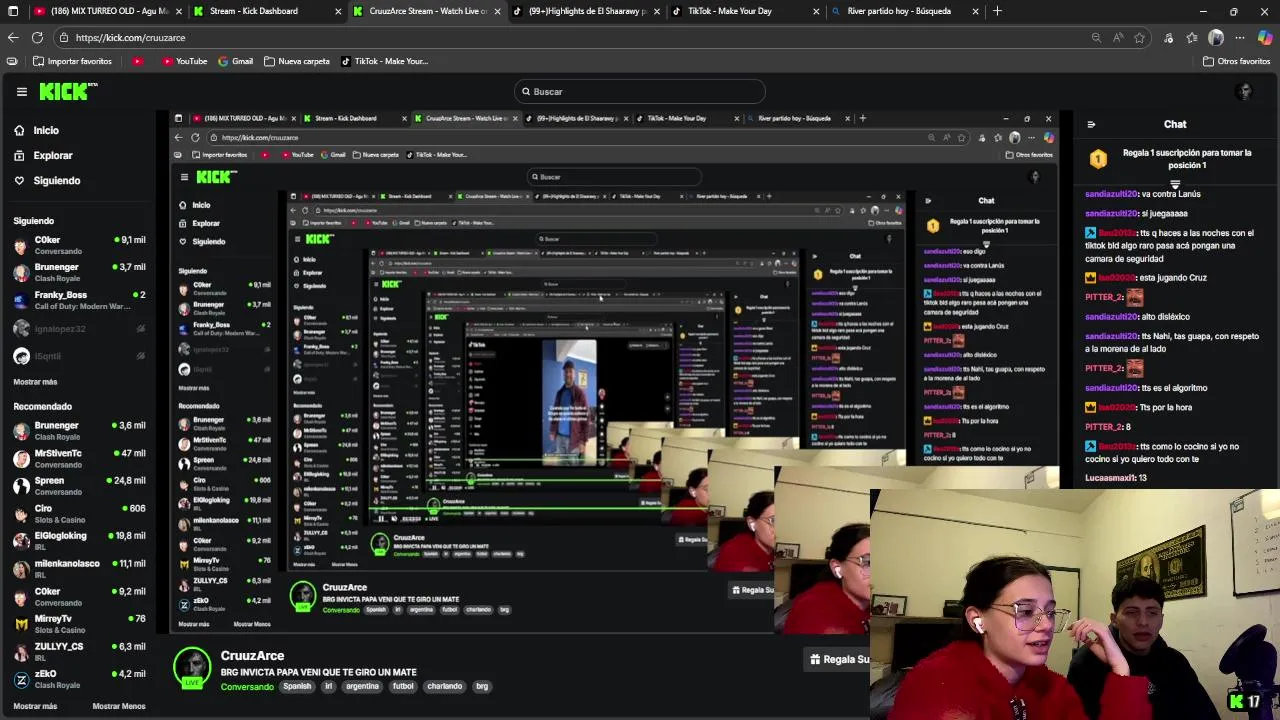This screenshot has height=720, width=1280.
Task: Expand recommended list with bottom Mostrar más
Action: pyautogui.click(x=35, y=706)
